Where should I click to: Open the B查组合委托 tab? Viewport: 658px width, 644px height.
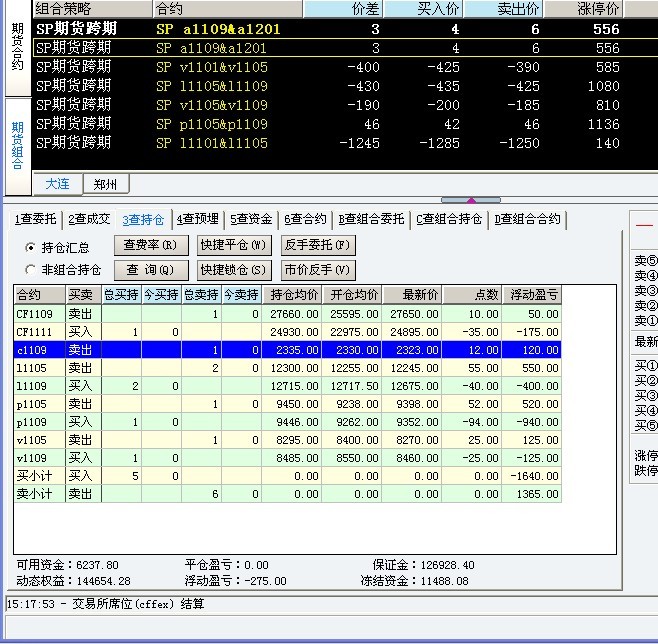[x=371, y=219]
